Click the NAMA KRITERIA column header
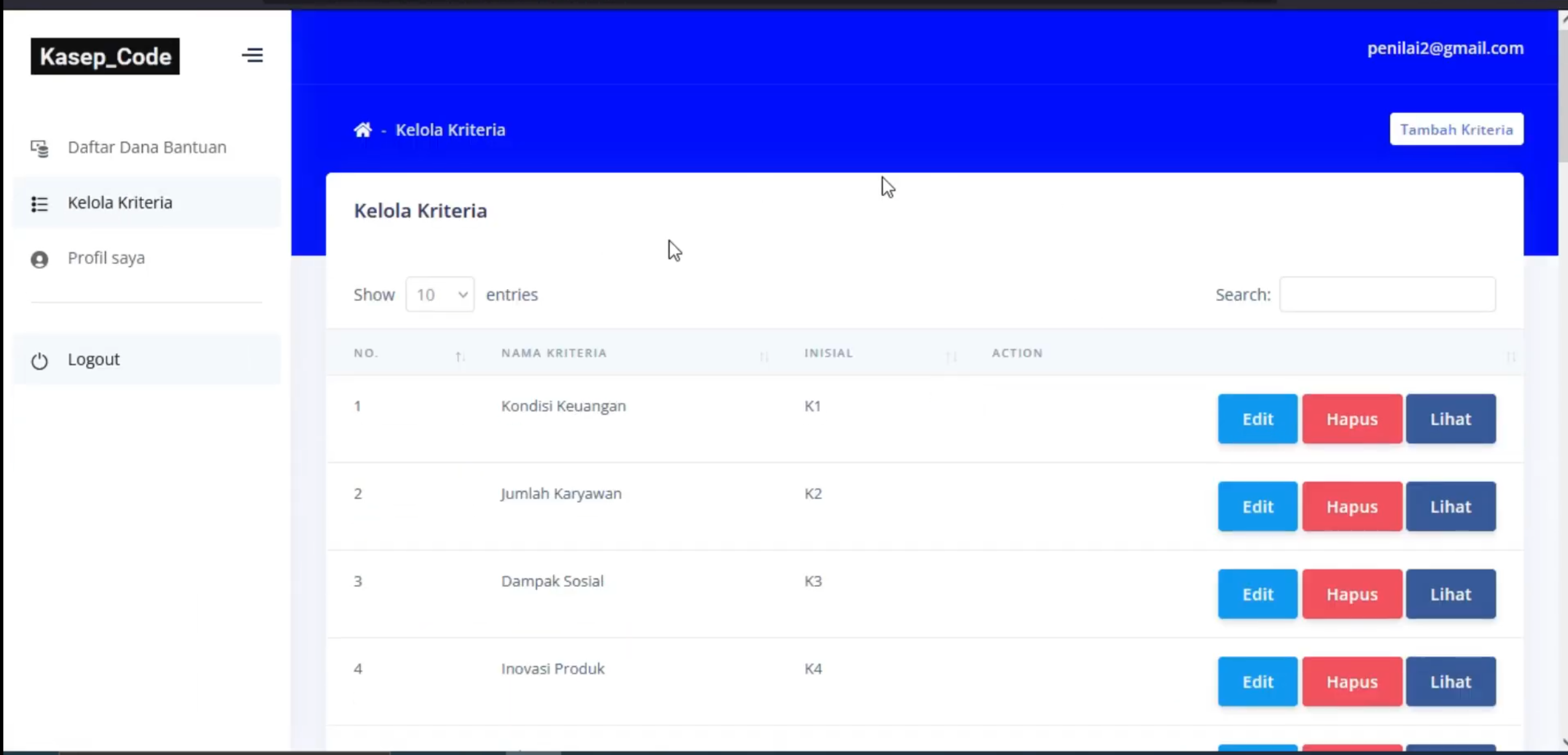 554,353
